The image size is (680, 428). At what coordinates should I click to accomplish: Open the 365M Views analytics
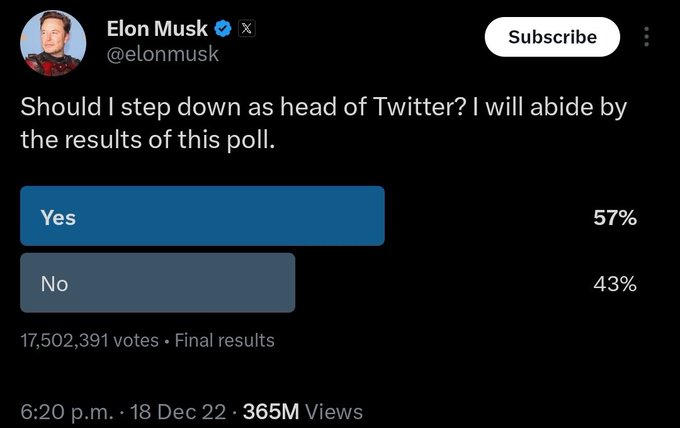click(303, 412)
